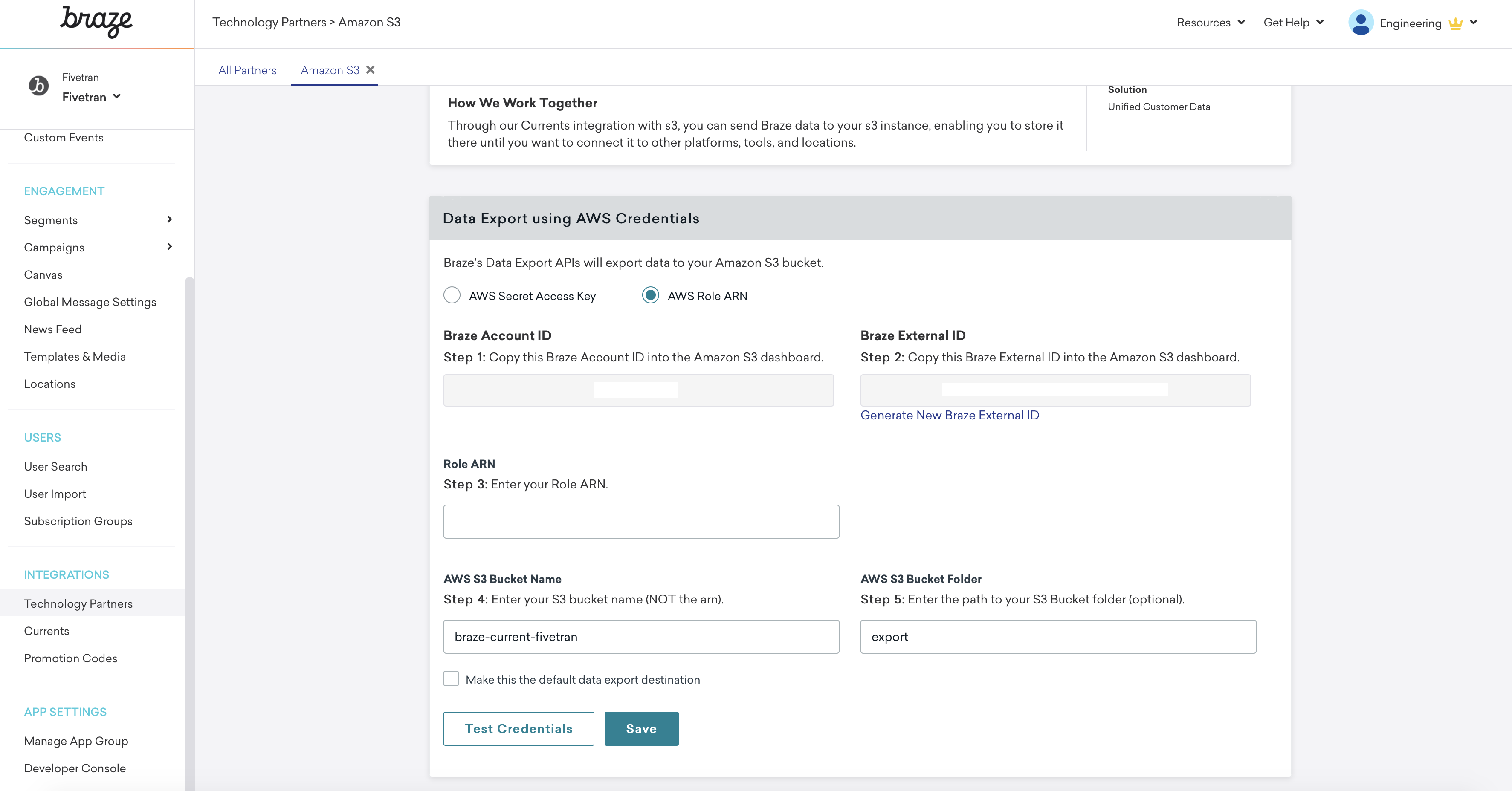Open the Get Help dropdown

[1294, 22]
